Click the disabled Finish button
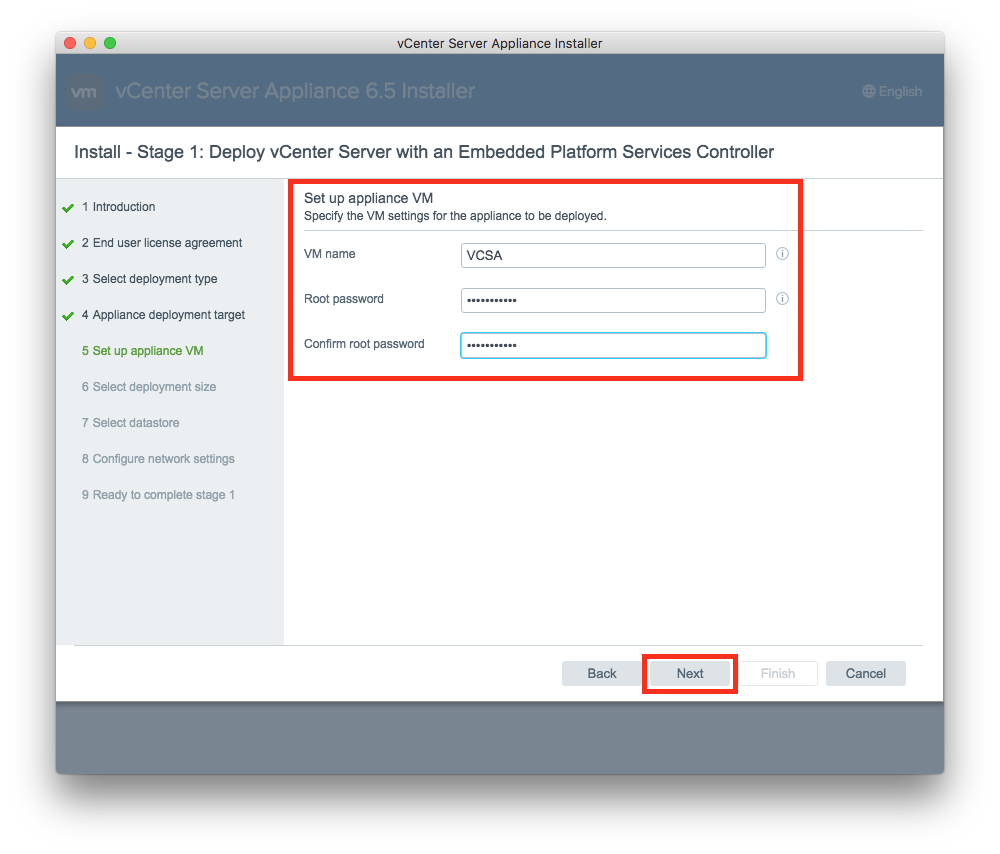 point(777,674)
